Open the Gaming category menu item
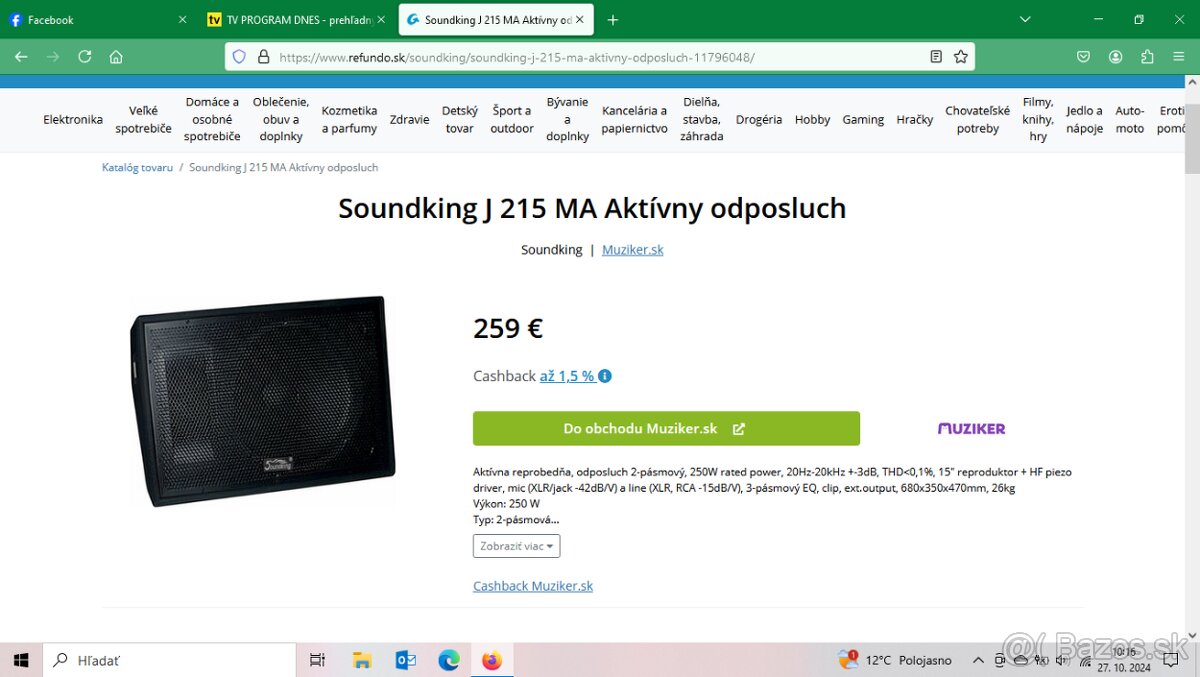The height and width of the screenshot is (677, 1200). tap(862, 119)
